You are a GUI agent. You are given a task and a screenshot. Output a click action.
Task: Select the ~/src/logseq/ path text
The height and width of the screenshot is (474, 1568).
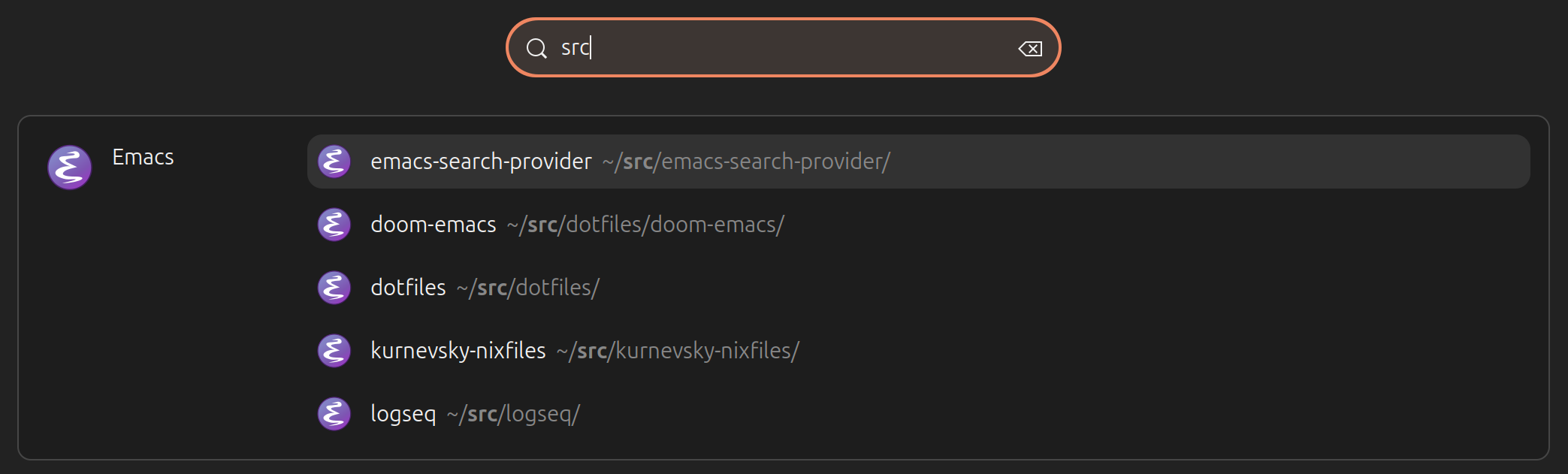tap(513, 414)
